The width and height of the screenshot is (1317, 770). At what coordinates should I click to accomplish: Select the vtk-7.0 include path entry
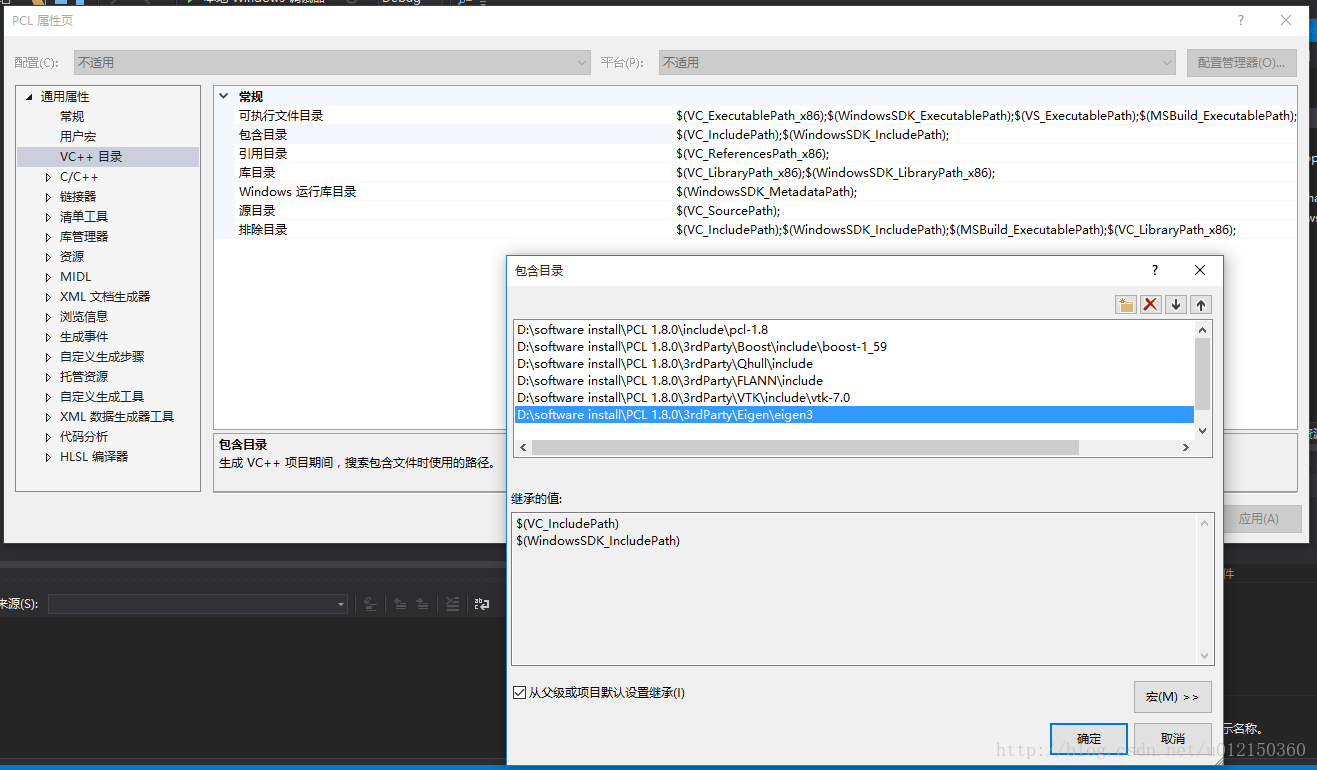[854, 398]
